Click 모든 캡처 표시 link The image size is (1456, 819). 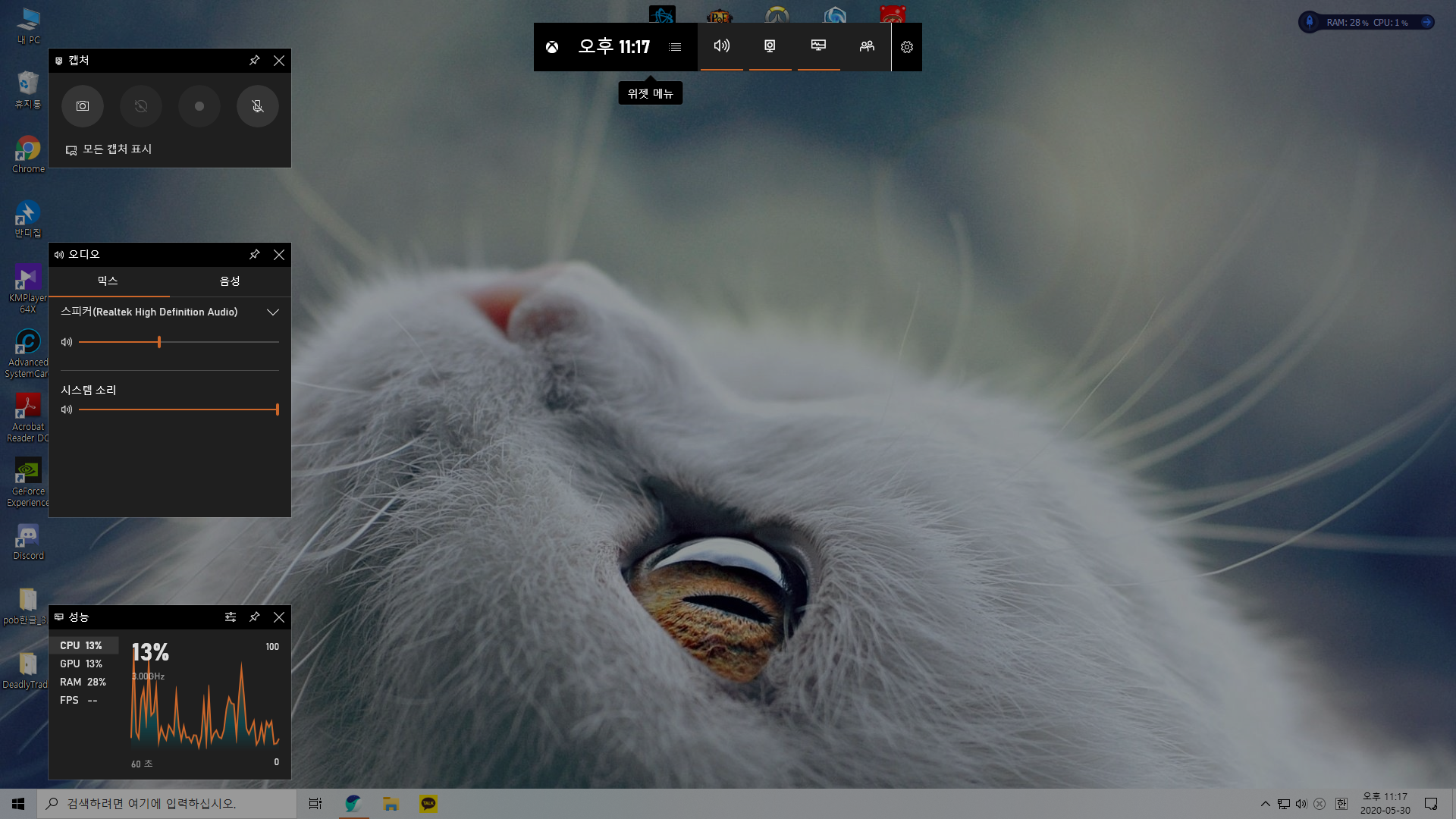(117, 149)
